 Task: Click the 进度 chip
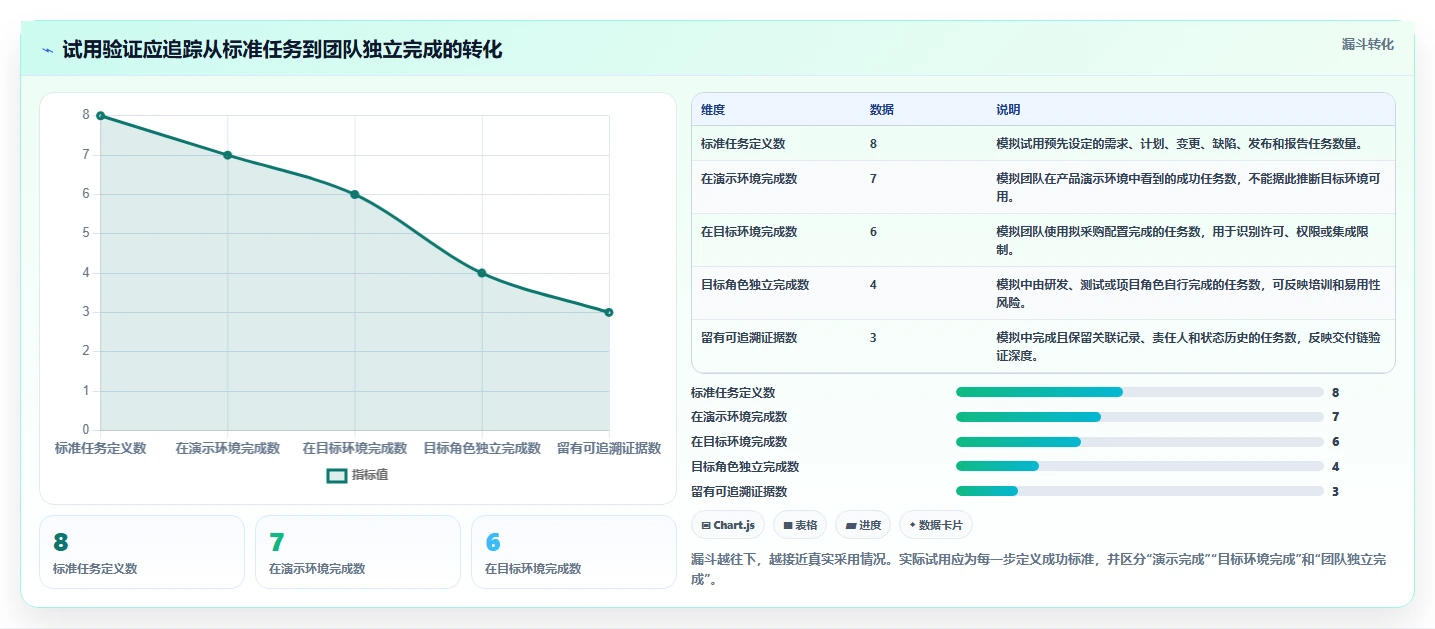pos(863,525)
